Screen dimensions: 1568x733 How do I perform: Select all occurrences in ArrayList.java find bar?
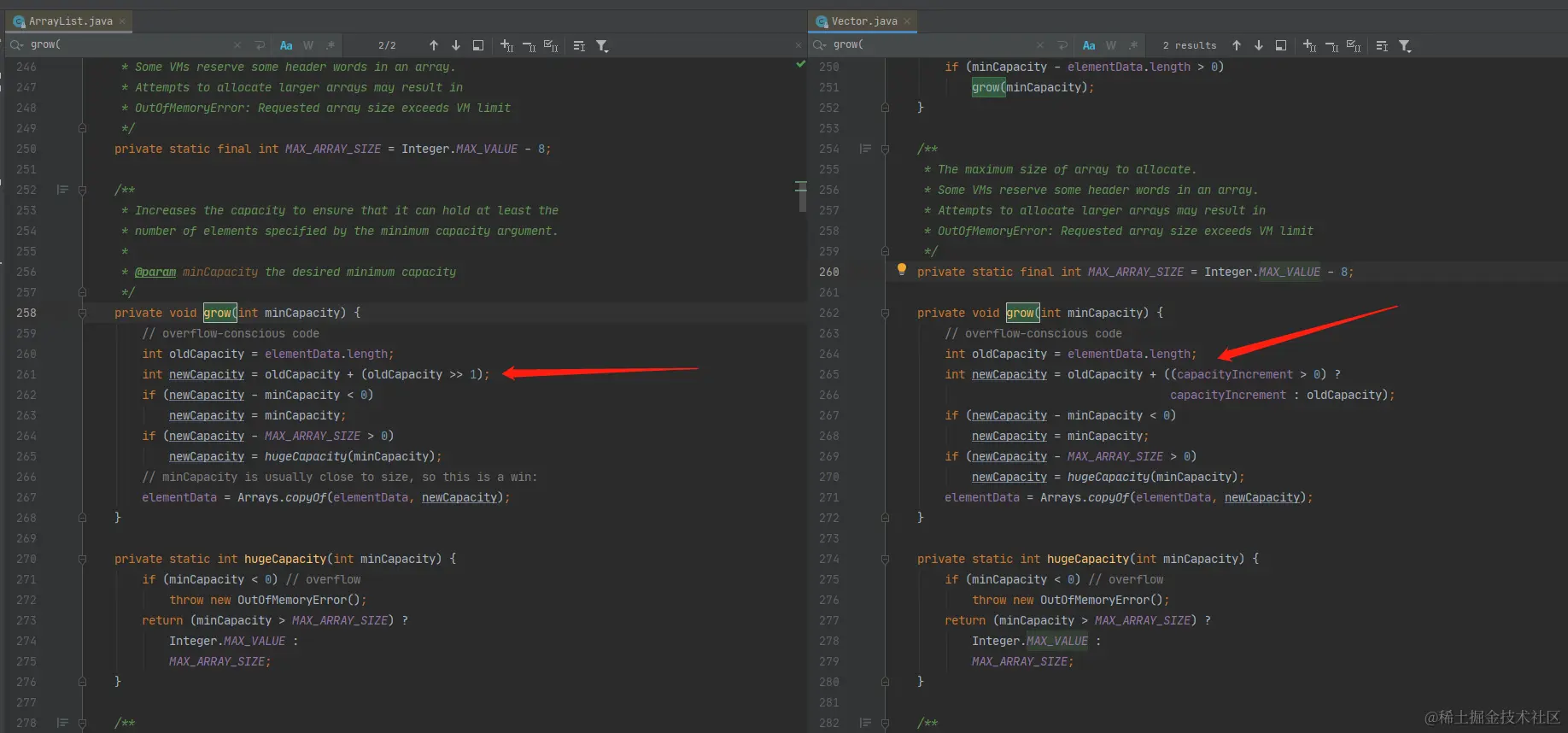pyautogui.click(x=551, y=45)
